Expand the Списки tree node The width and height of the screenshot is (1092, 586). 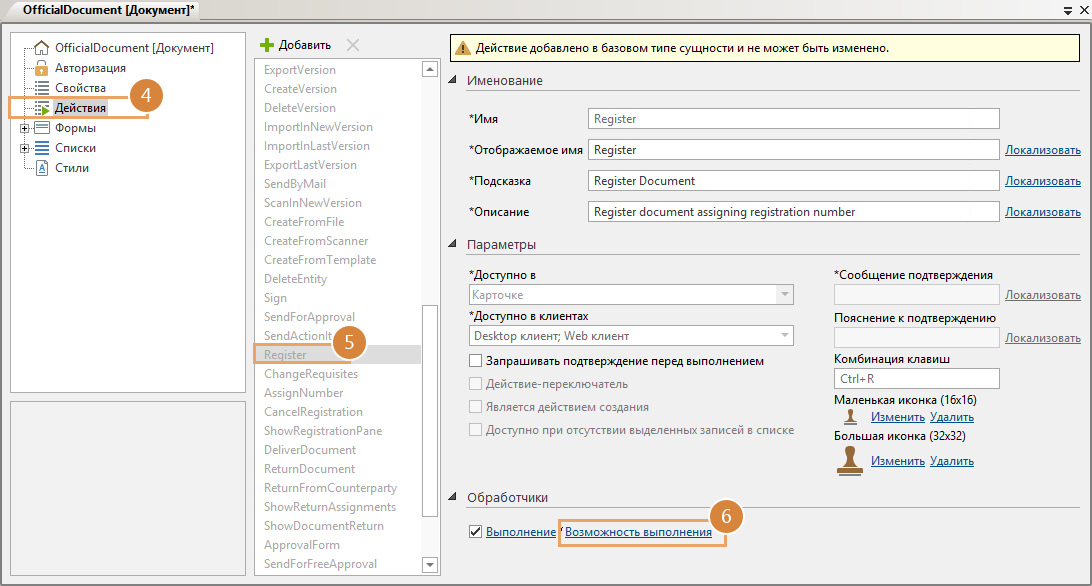tap(24, 148)
